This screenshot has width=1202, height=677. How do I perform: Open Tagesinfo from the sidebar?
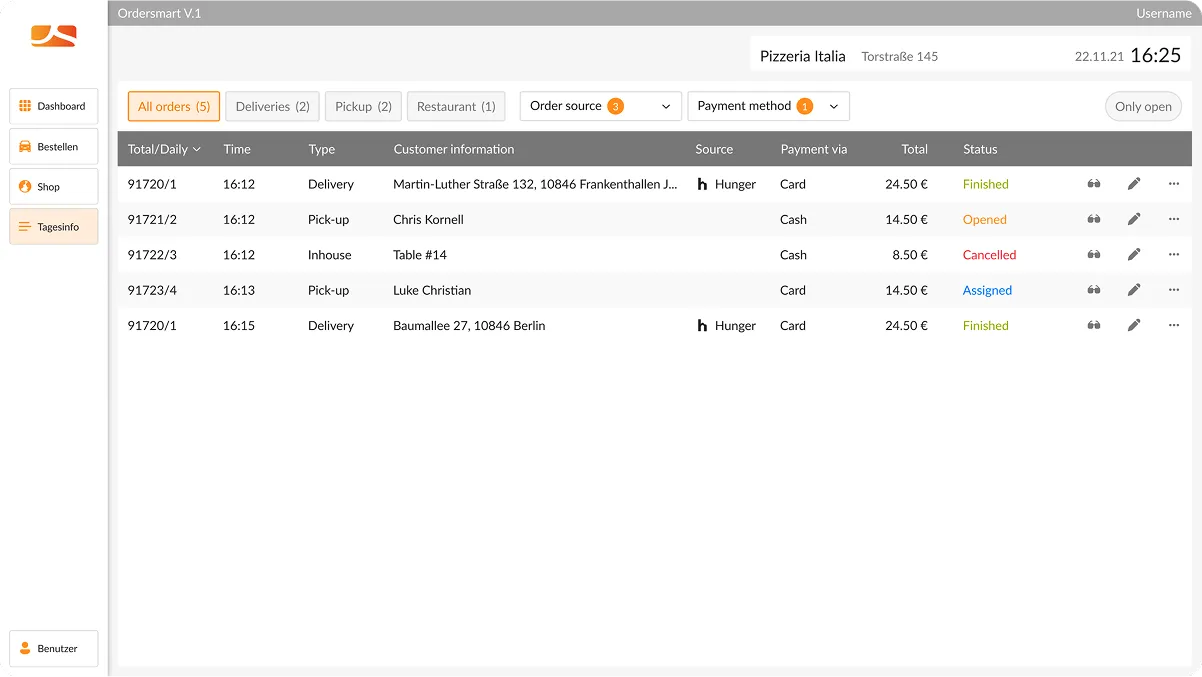point(53,226)
